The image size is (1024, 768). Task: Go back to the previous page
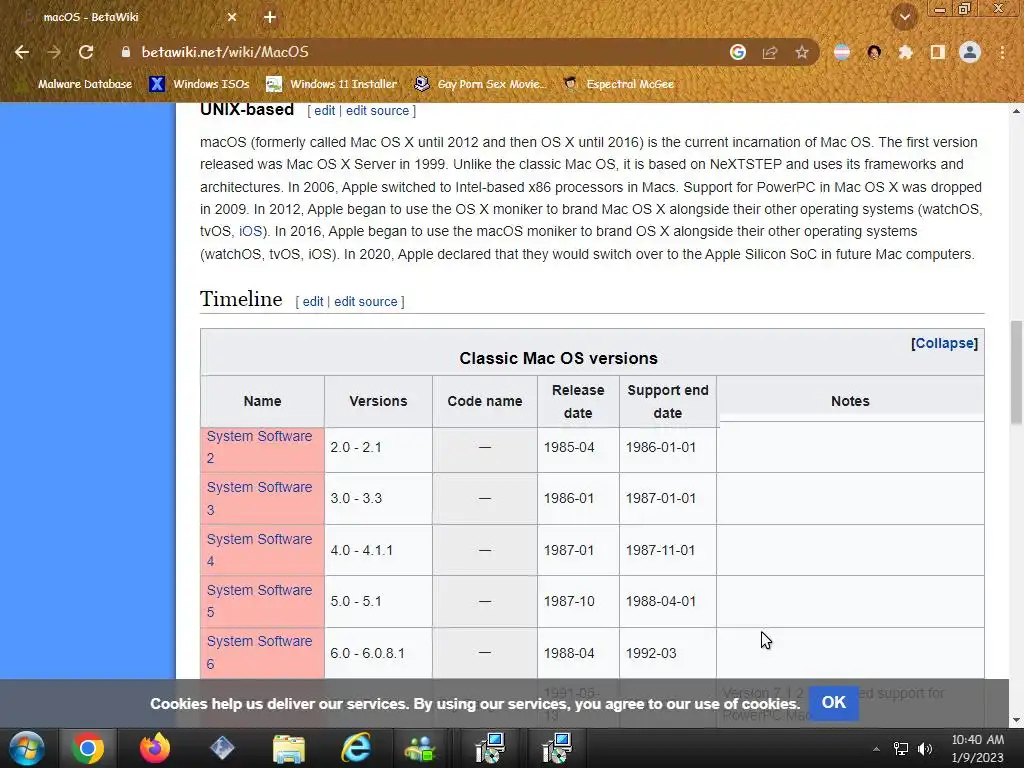click(22, 52)
